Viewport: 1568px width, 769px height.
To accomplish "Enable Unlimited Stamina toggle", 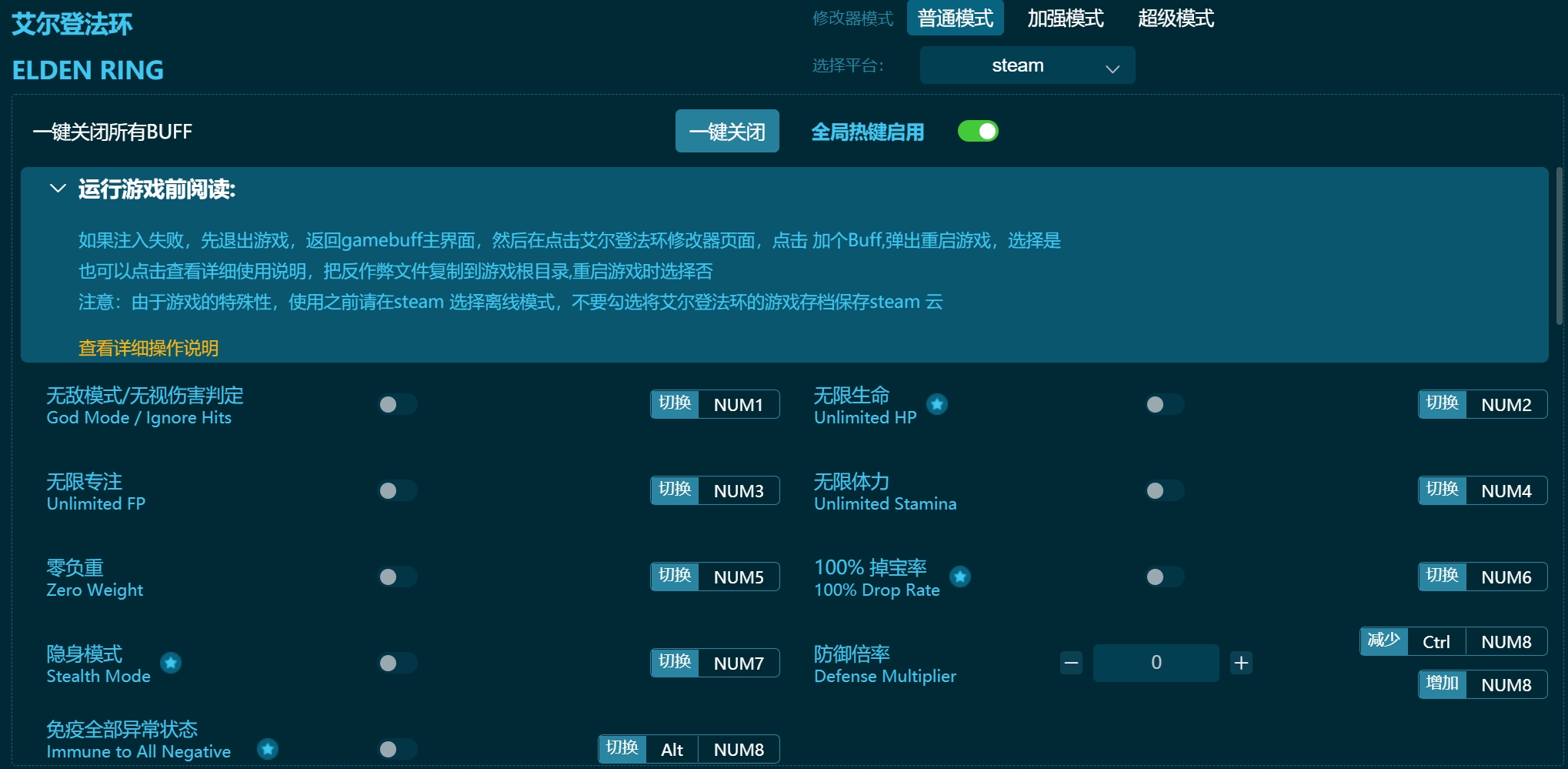I will pyautogui.click(x=1165, y=490).
